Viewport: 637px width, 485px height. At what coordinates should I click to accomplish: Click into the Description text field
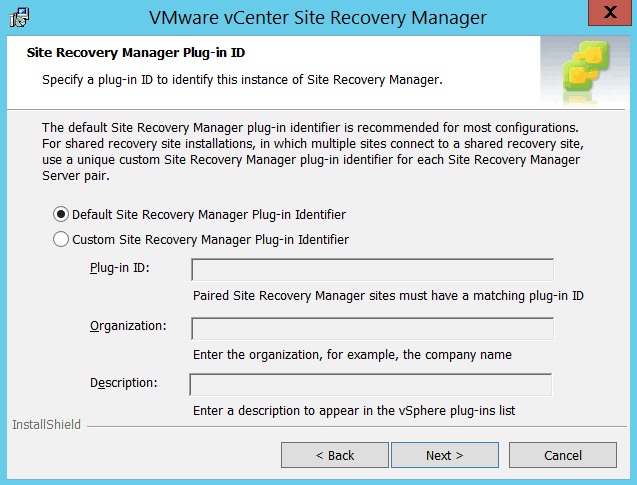(371, 385)
